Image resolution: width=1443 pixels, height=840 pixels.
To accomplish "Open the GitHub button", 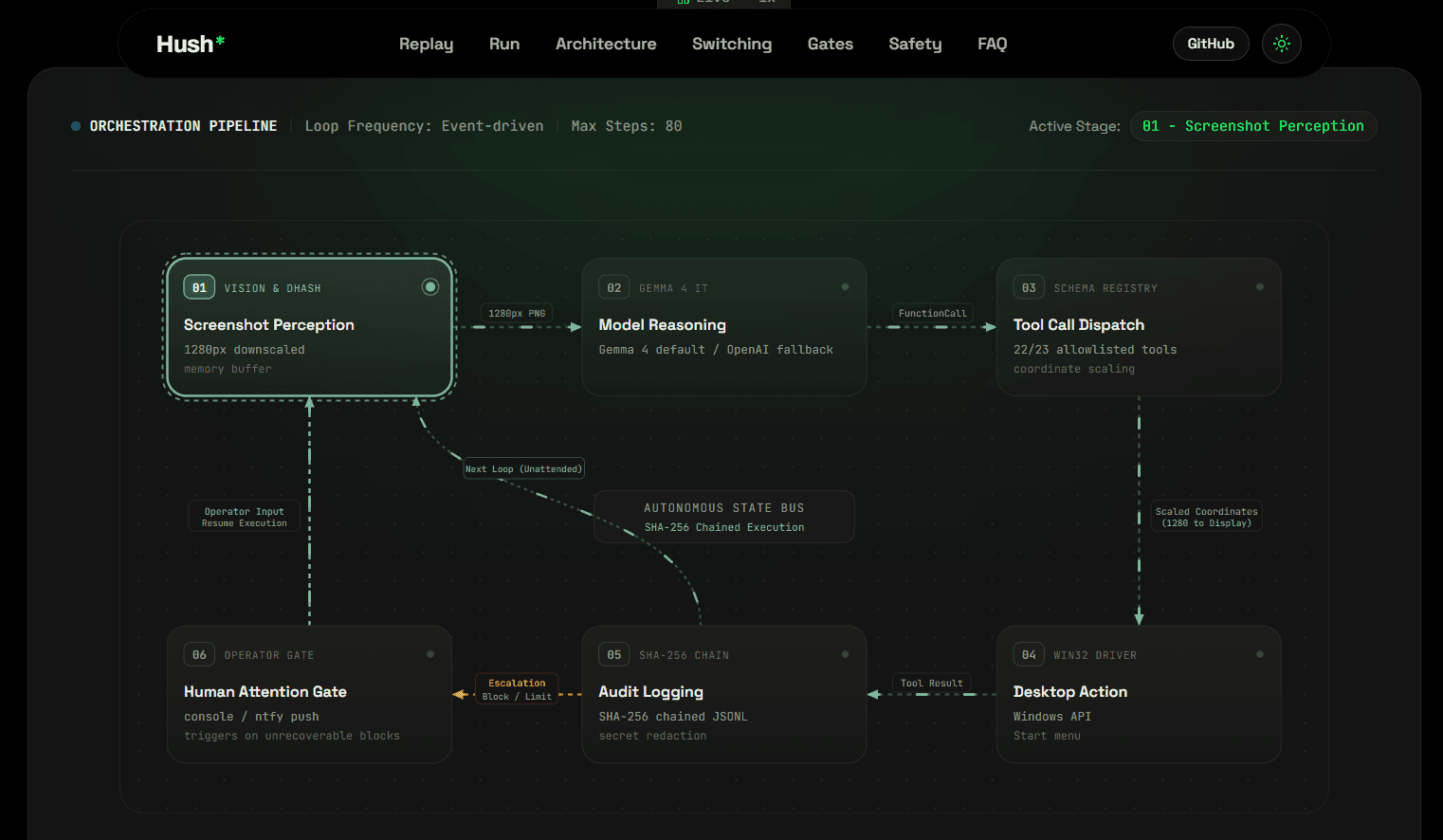I will [x=1211, y=44].
